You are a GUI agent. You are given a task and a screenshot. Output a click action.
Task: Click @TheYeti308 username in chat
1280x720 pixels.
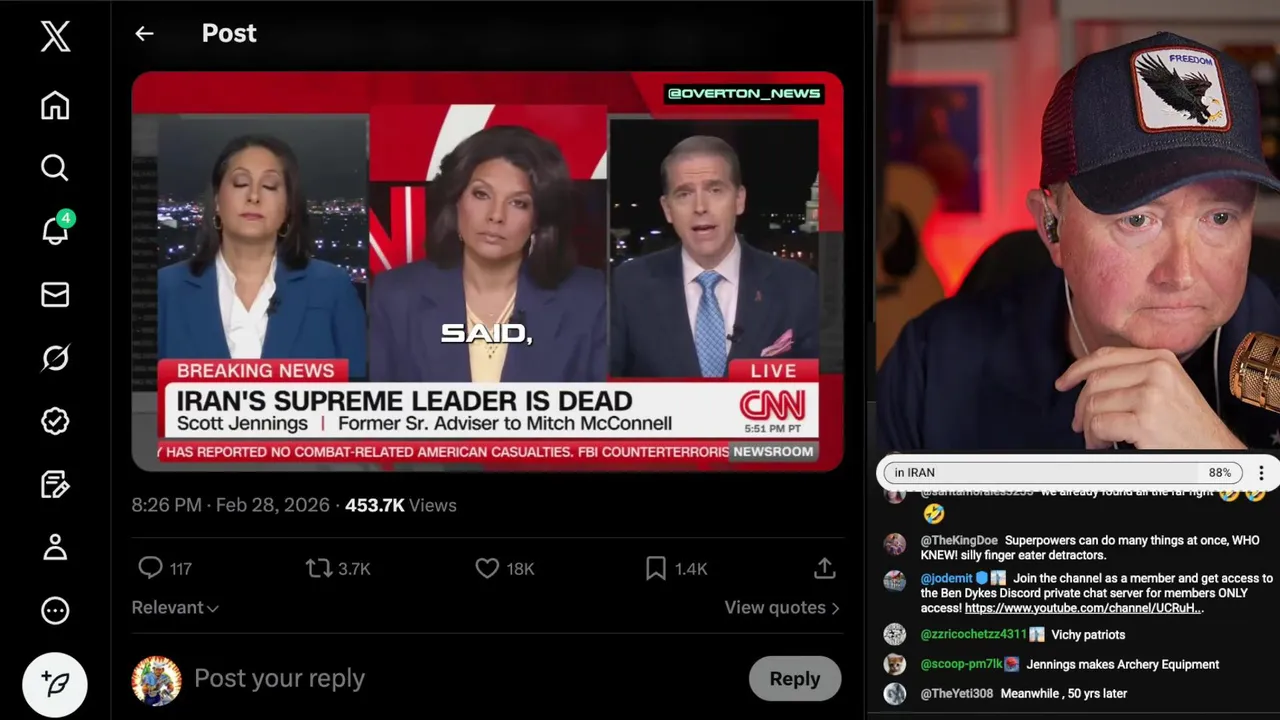coord(957,693)
